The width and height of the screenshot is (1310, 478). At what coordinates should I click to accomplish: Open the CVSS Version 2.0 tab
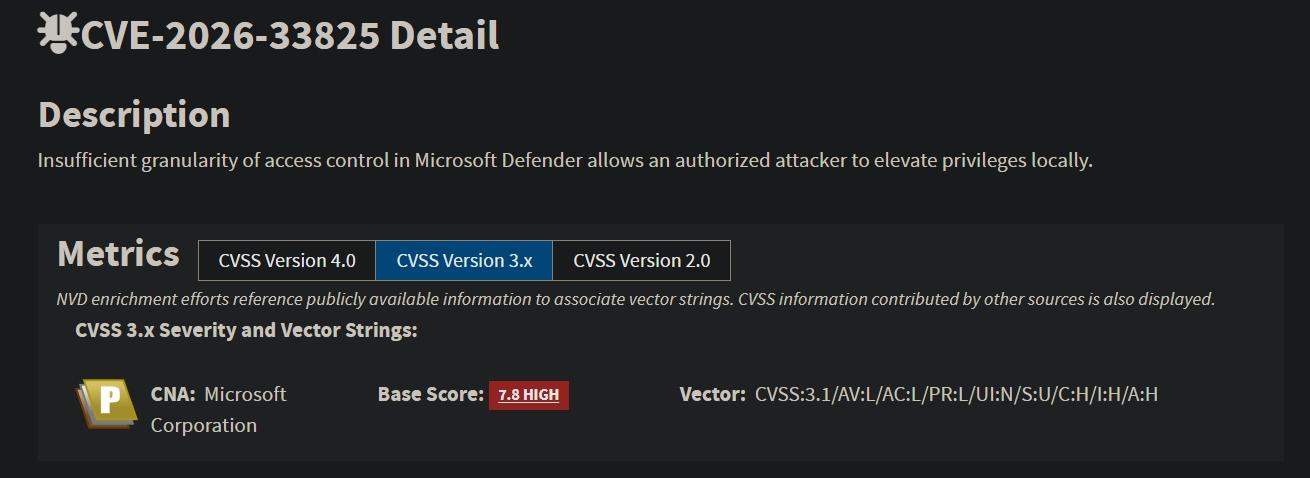point(641,261)
